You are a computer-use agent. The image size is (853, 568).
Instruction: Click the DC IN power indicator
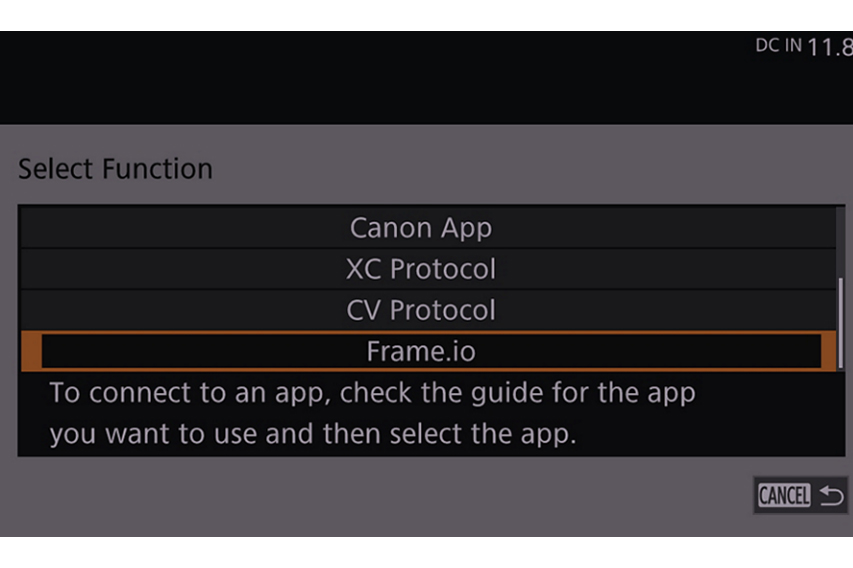(x=778, y=46)
